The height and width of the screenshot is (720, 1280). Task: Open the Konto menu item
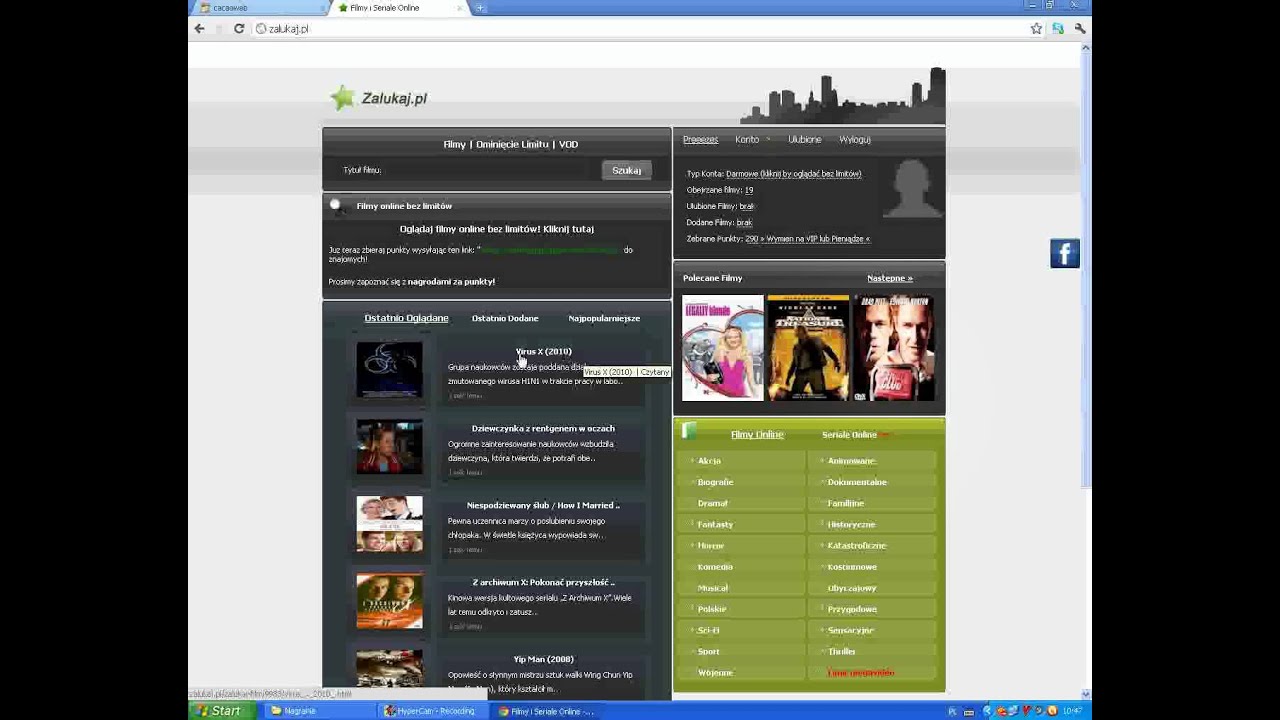[747, 140]
